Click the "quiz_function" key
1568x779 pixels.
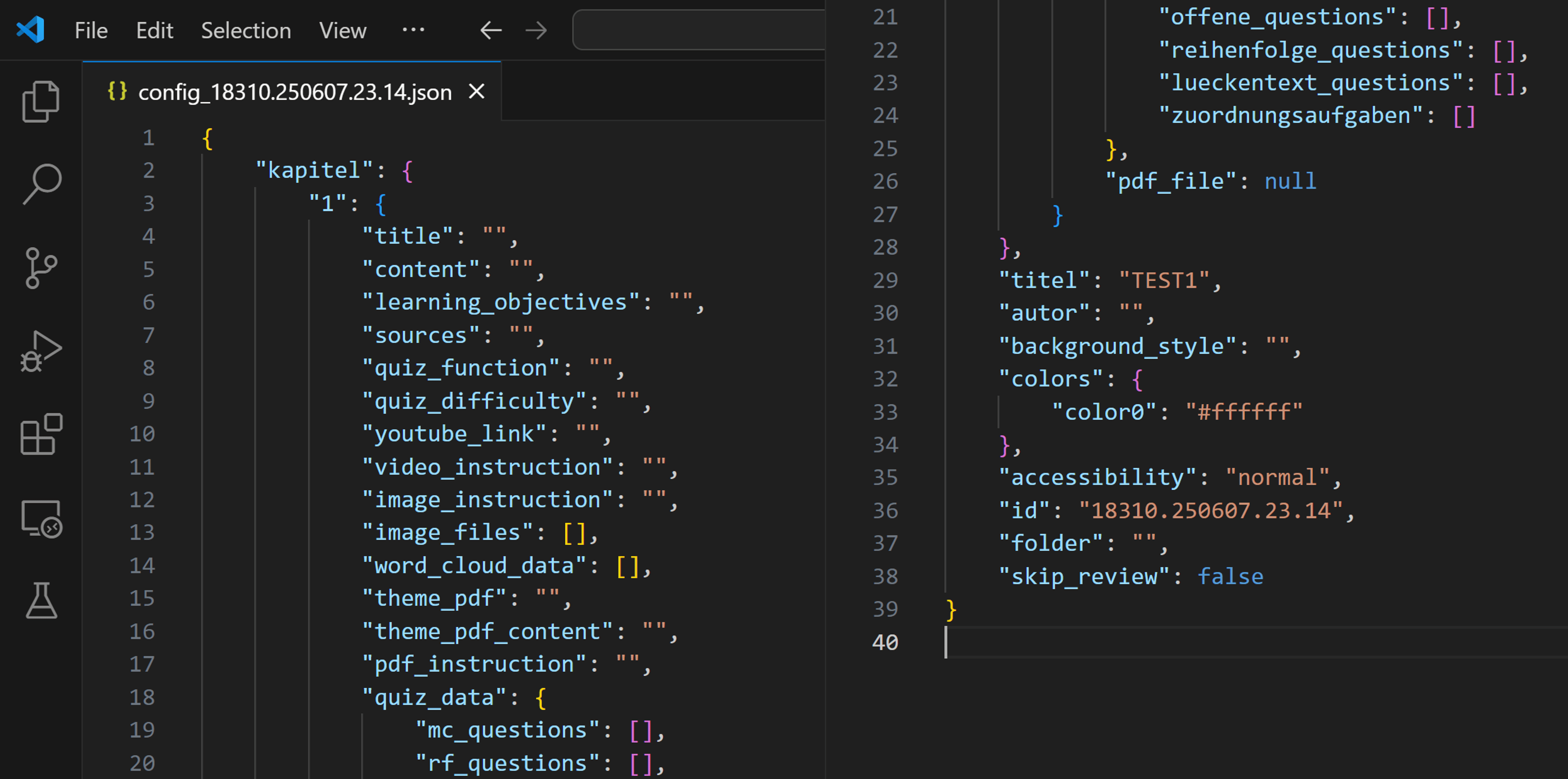[461, 368]
